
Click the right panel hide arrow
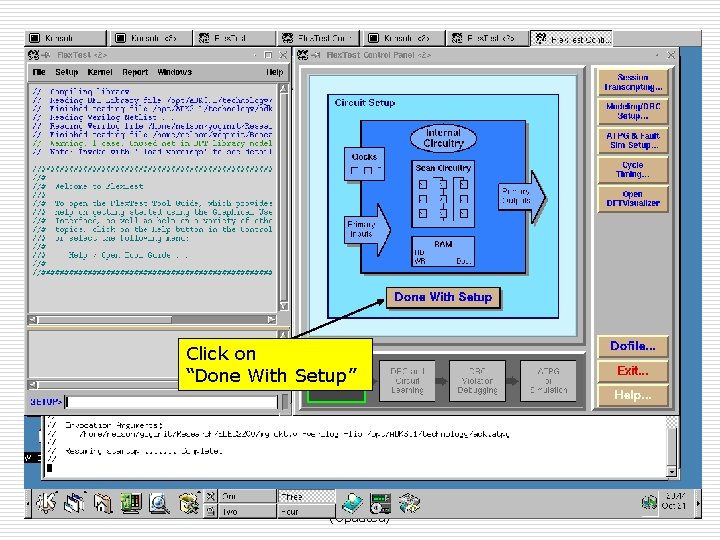698,503
